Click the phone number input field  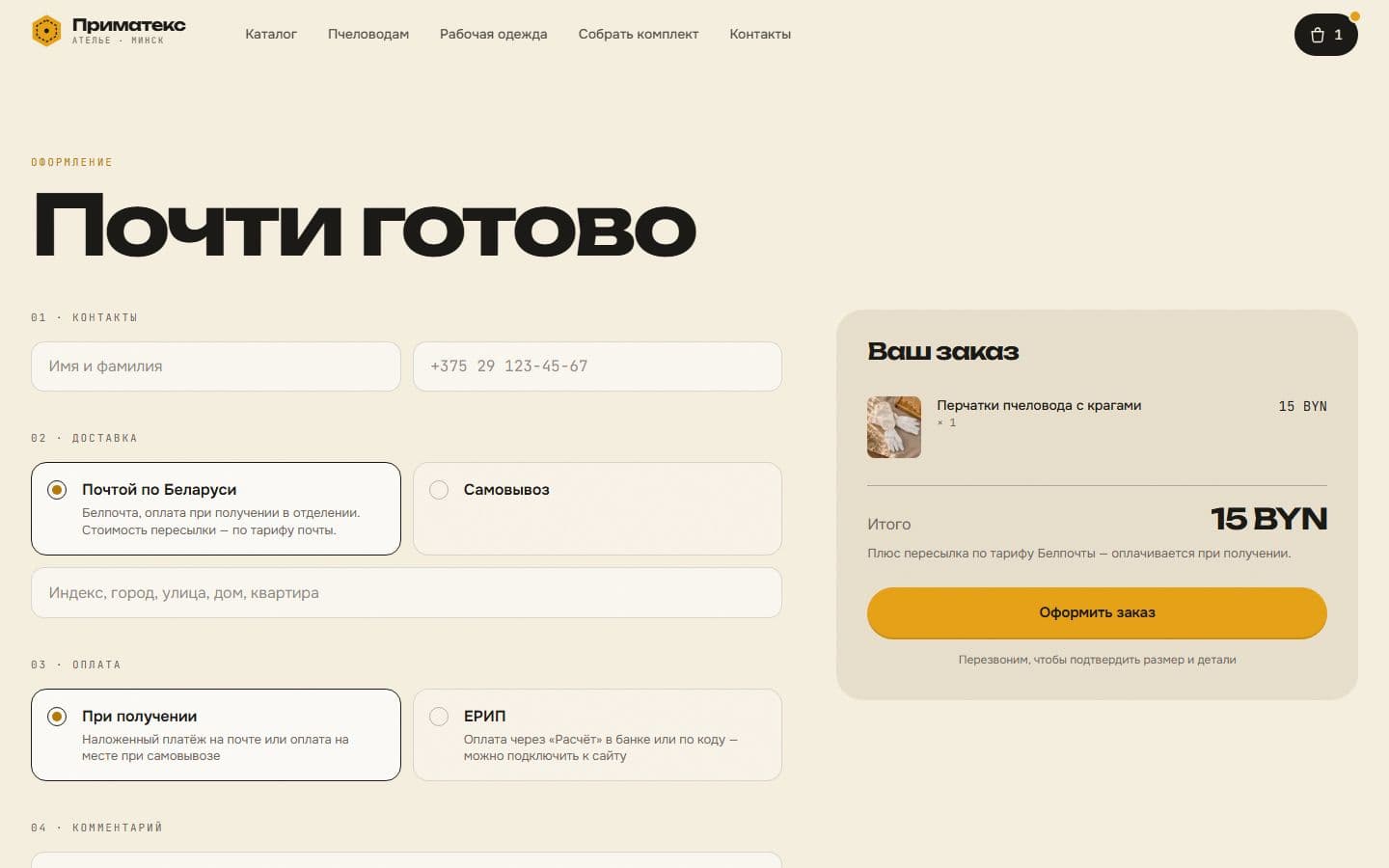[x=597, y=366]
